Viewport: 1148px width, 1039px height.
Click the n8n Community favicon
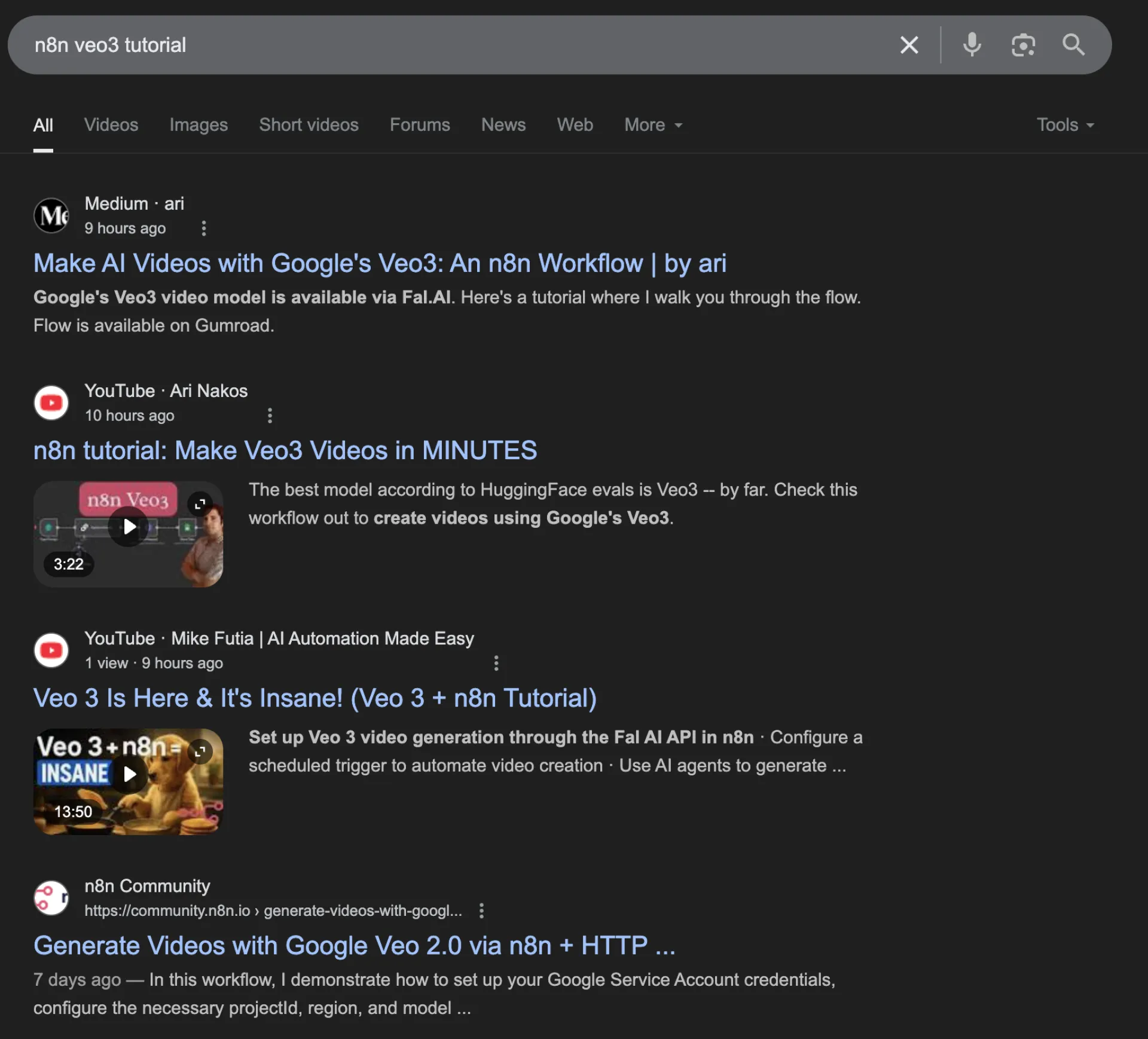(x=51, y=897)
